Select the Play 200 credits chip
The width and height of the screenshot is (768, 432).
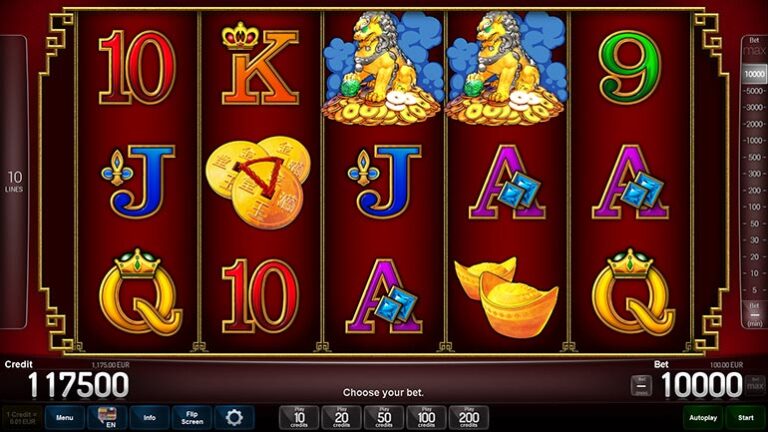469,418
